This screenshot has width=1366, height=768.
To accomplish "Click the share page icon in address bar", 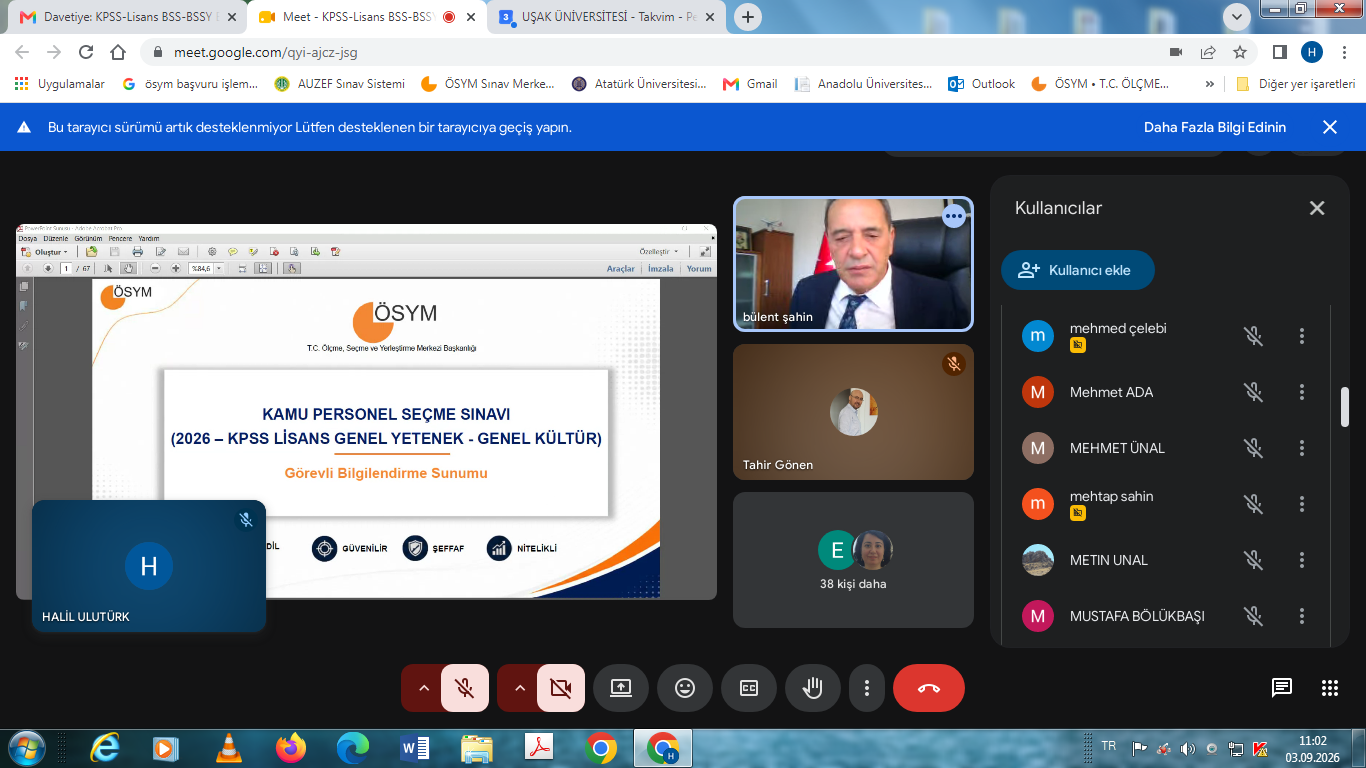I will (x=1208, y=52).
